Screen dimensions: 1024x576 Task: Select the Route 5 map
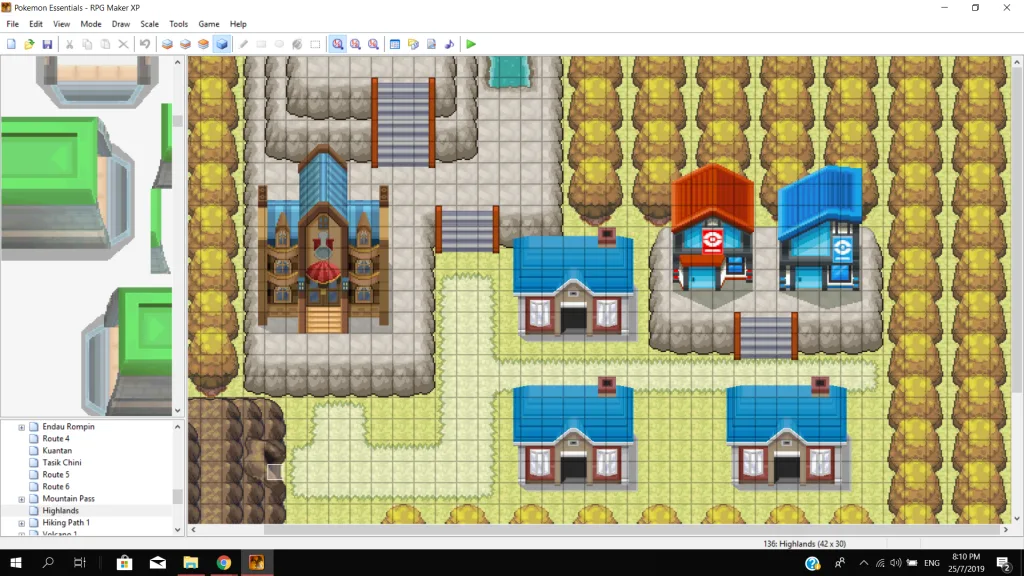click(56, 475)
